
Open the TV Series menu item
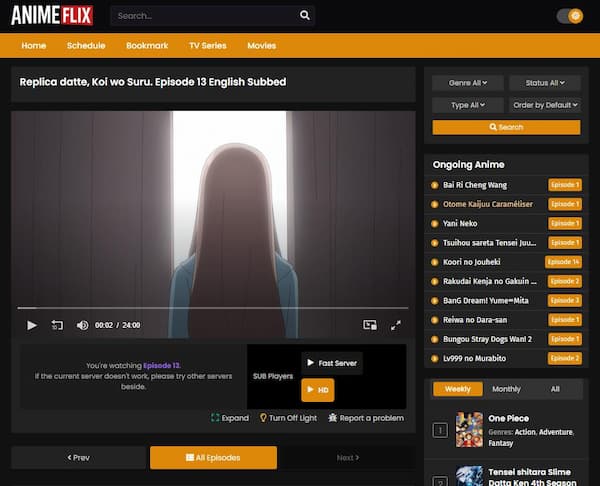click(208, 46)
